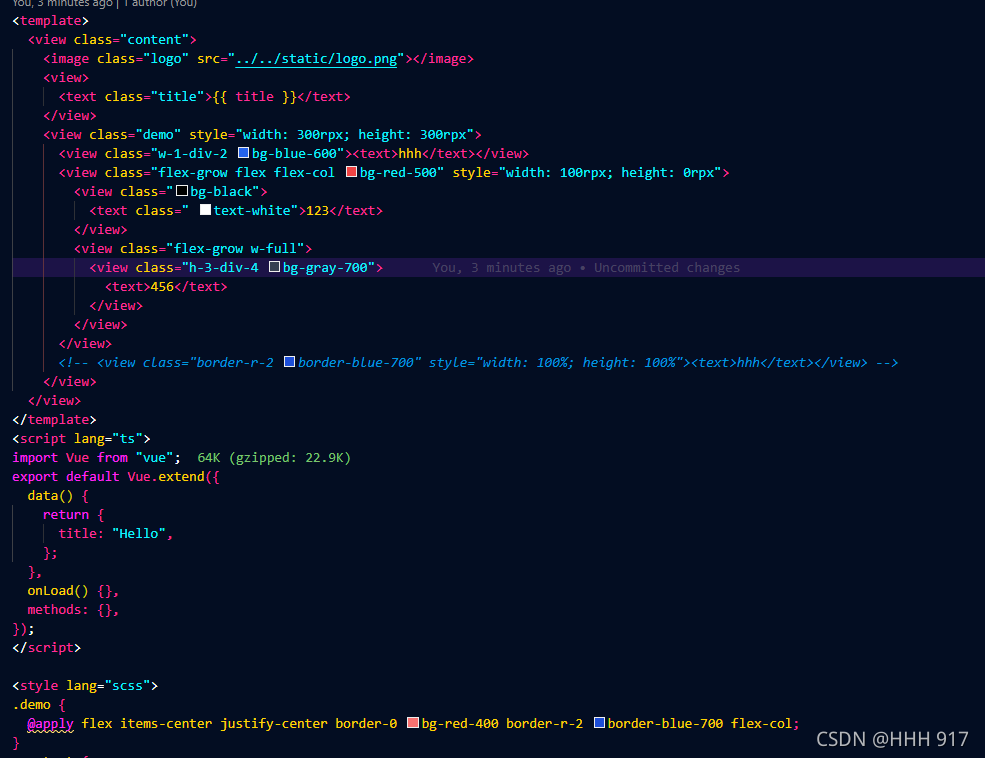Click the white color box beside text-white
The height and width of the screenshot is (758, 985).
click(x=205, y=209)
